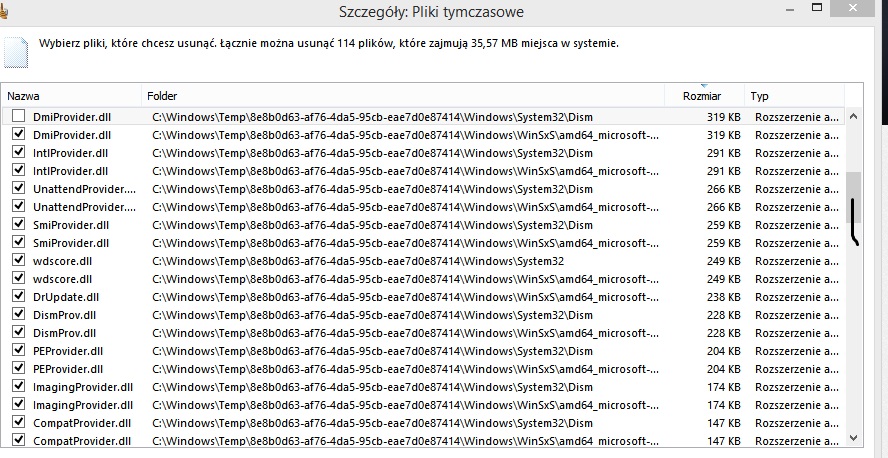Uncheck first IntlProvider.dll checkbox
This screenshot has height=458, width=888.
(19, 152)
